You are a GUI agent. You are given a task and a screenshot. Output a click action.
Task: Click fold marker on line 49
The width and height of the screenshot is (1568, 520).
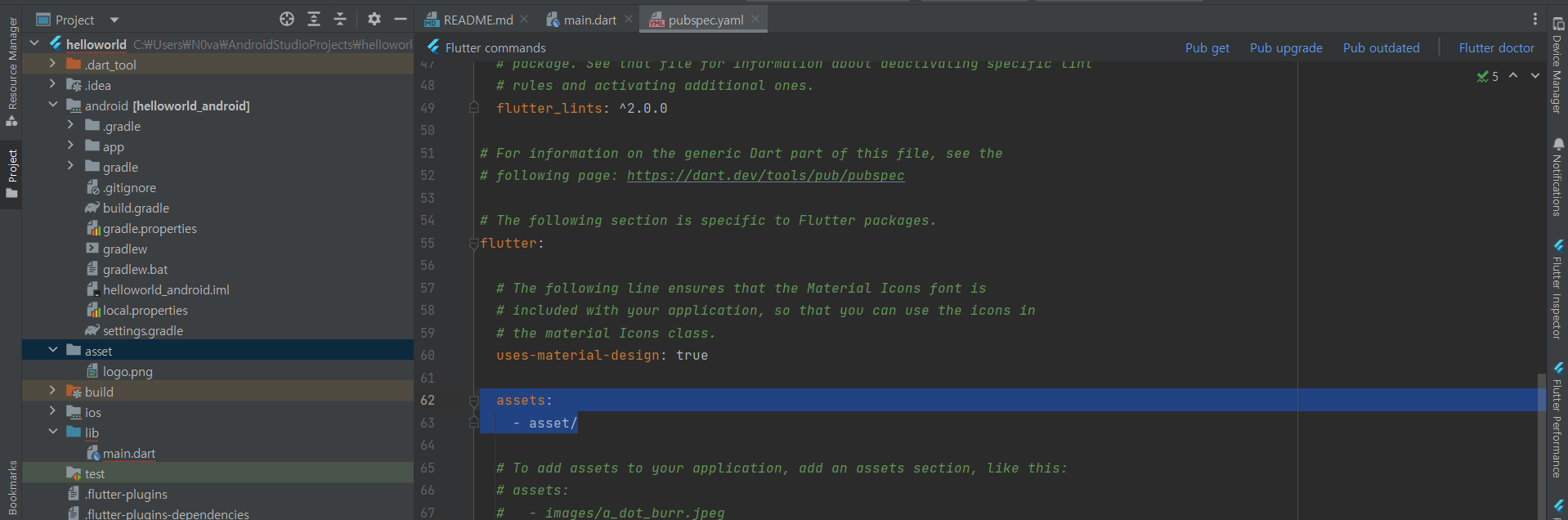click(x=473, y=107)
